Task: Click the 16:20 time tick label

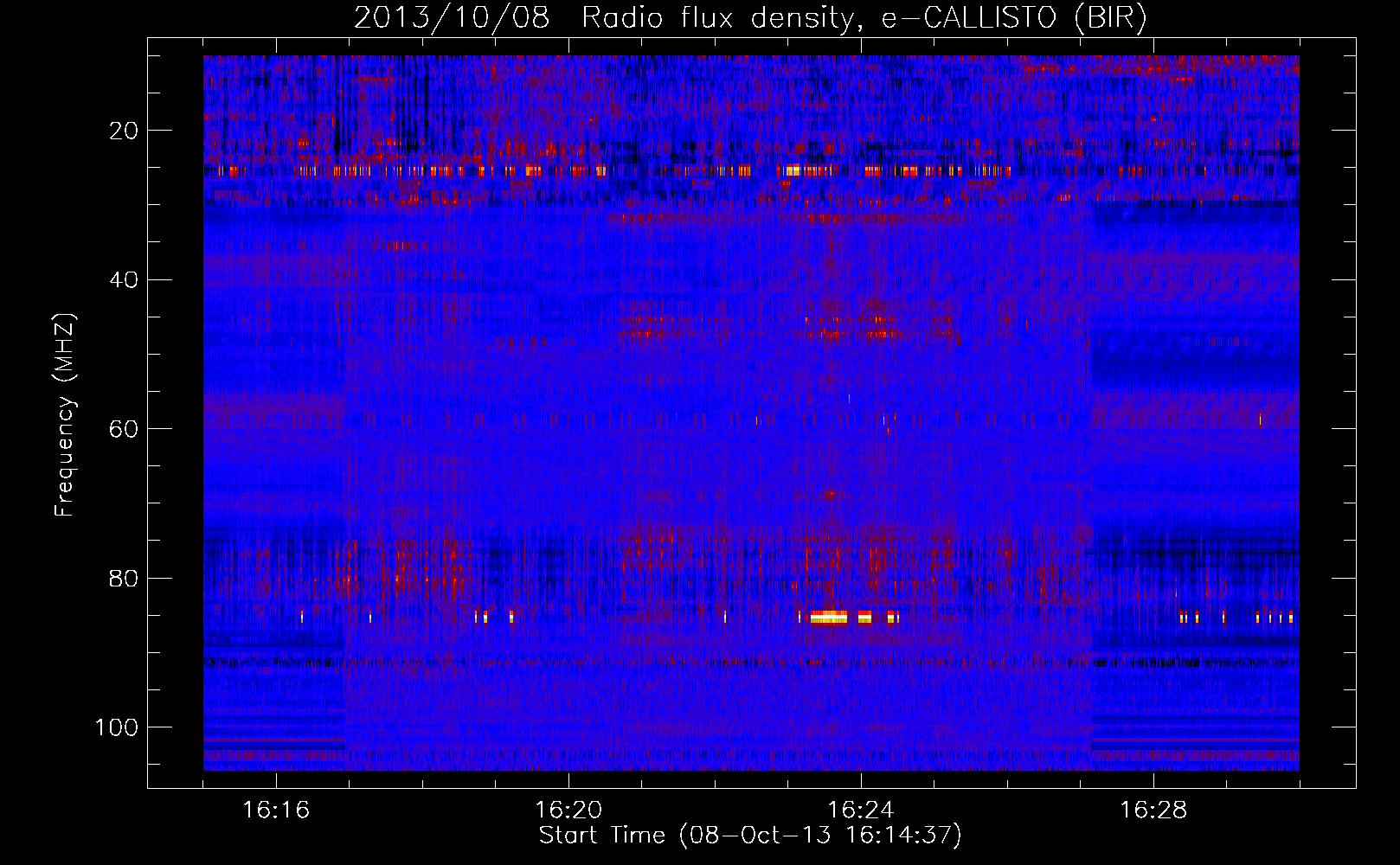Action: point(568,811)
